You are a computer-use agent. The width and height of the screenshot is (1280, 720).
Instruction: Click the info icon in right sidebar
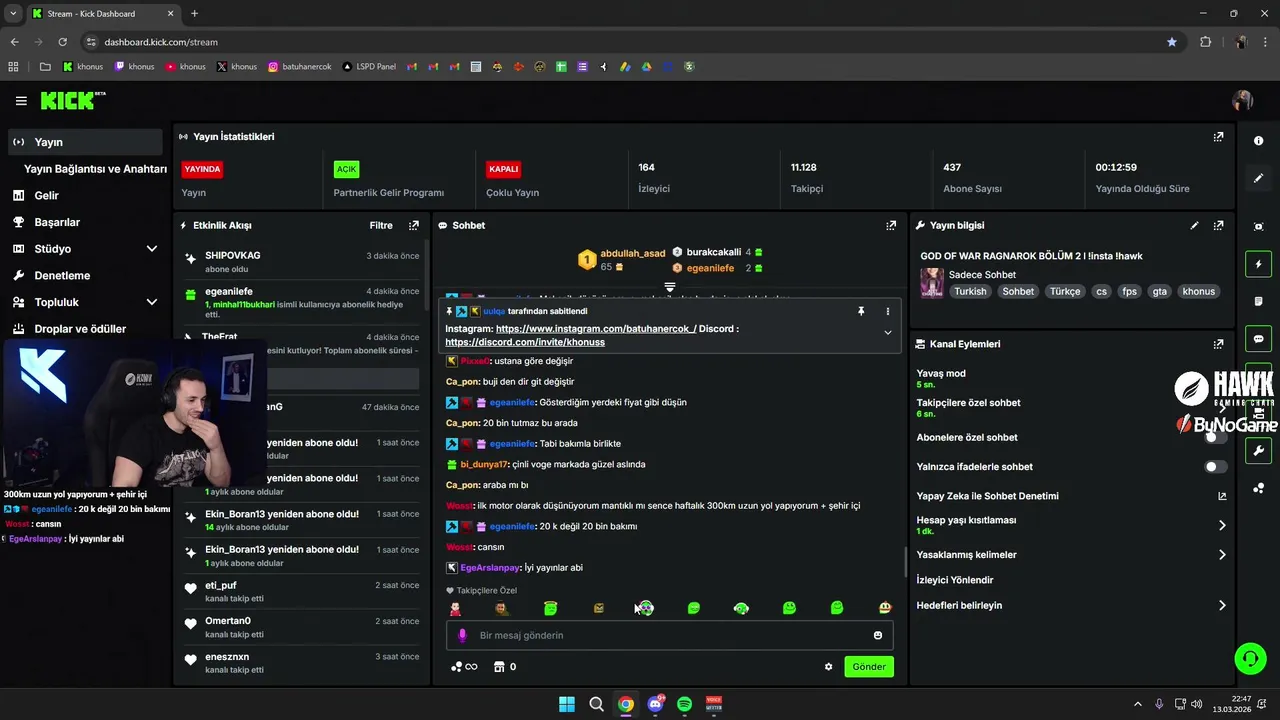click(1259, 141)
